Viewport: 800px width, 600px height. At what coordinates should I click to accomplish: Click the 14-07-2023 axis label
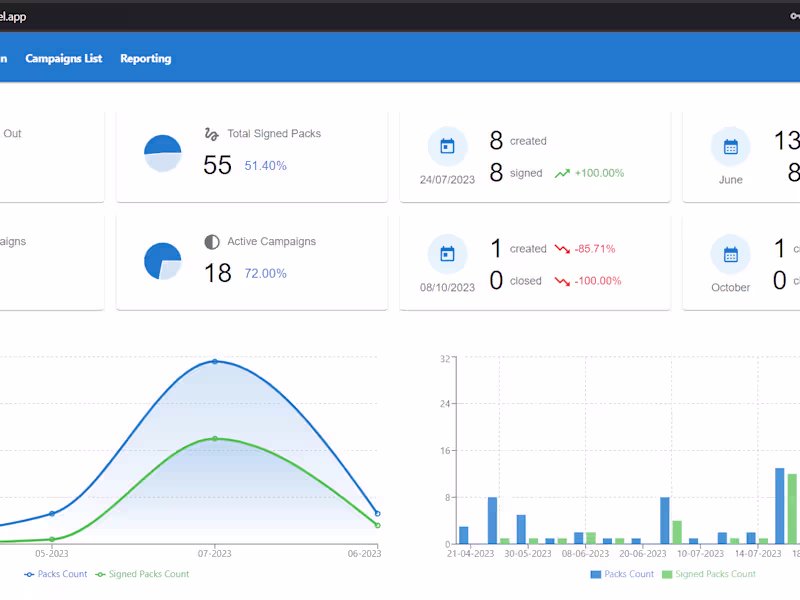(x=758, y=554)
